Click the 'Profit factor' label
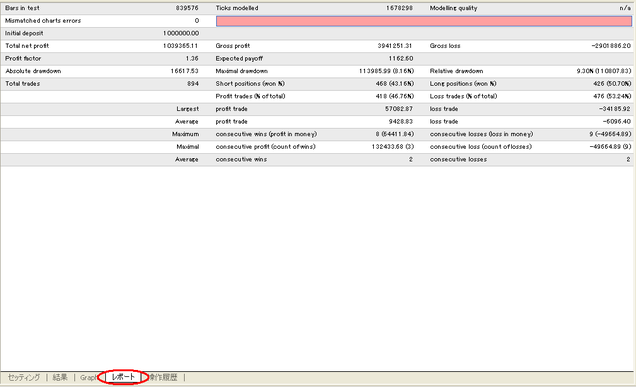 [23, 58]
